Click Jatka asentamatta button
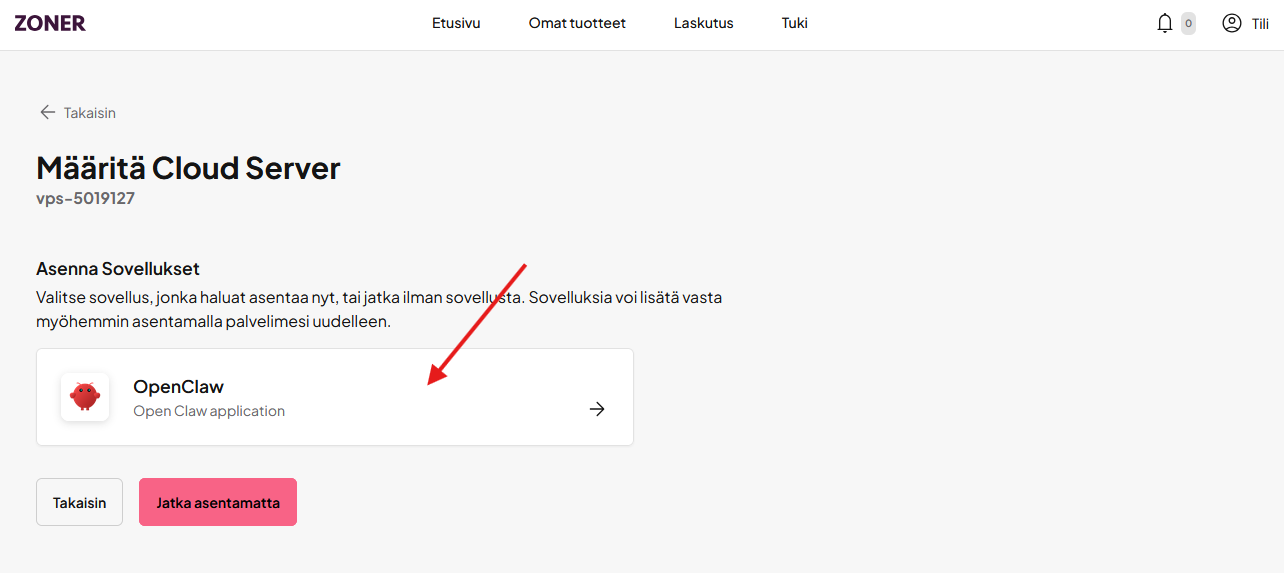Screen dimensions: 1284x573 pos(218,502)
